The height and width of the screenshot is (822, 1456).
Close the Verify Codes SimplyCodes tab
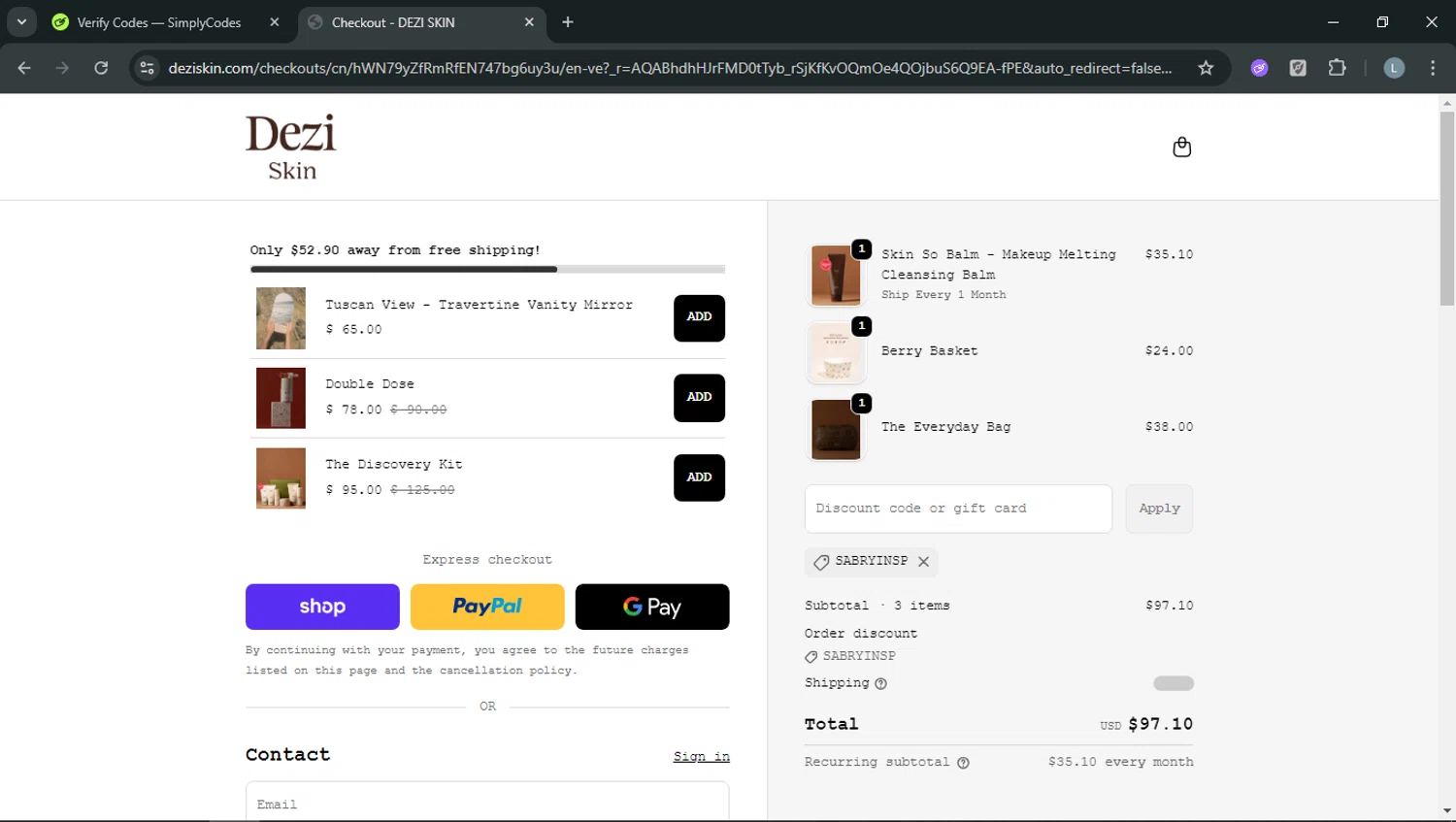(x=275, y=22)
